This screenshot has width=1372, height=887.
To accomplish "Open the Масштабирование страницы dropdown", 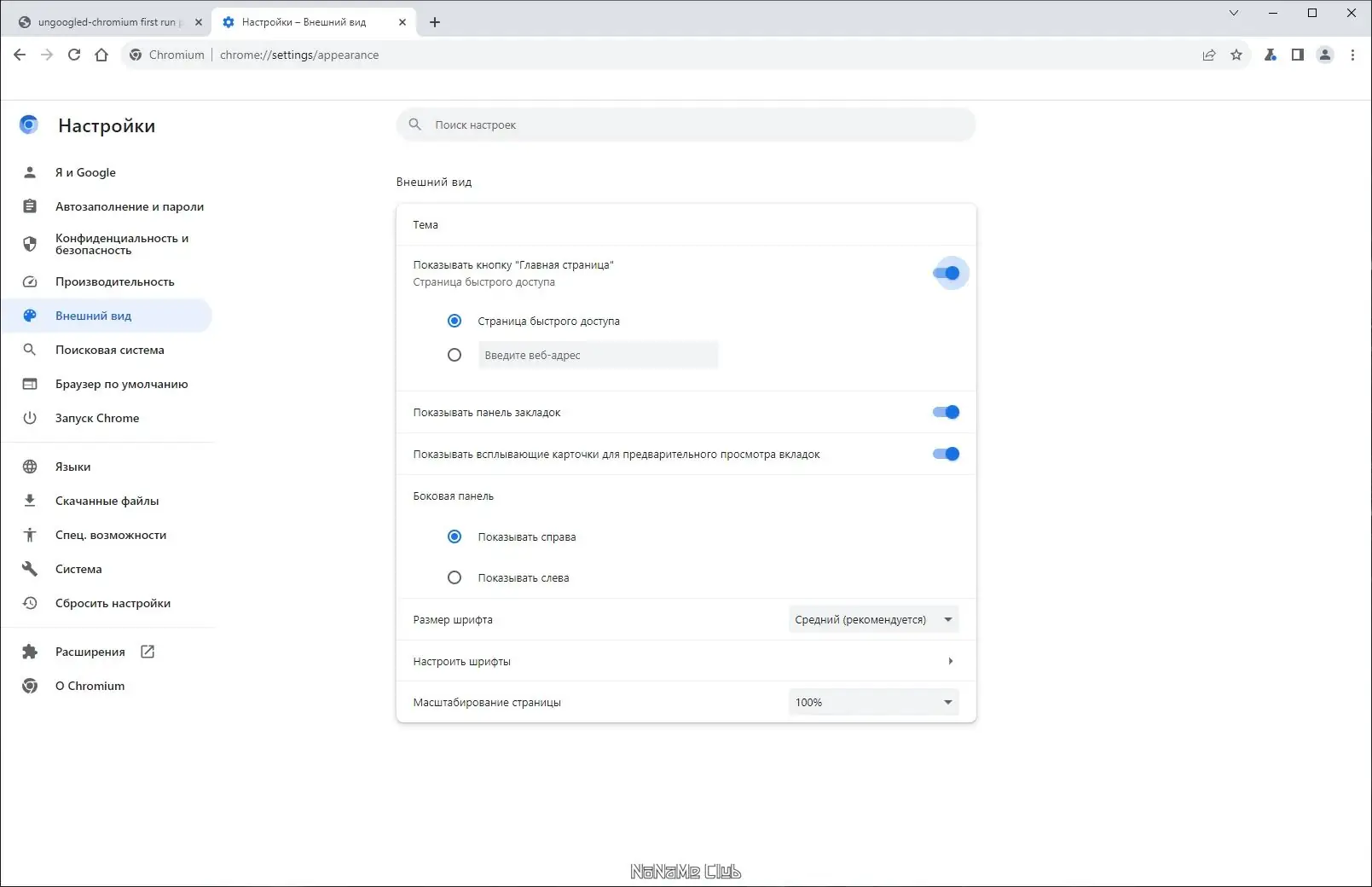I will (871, 702).
